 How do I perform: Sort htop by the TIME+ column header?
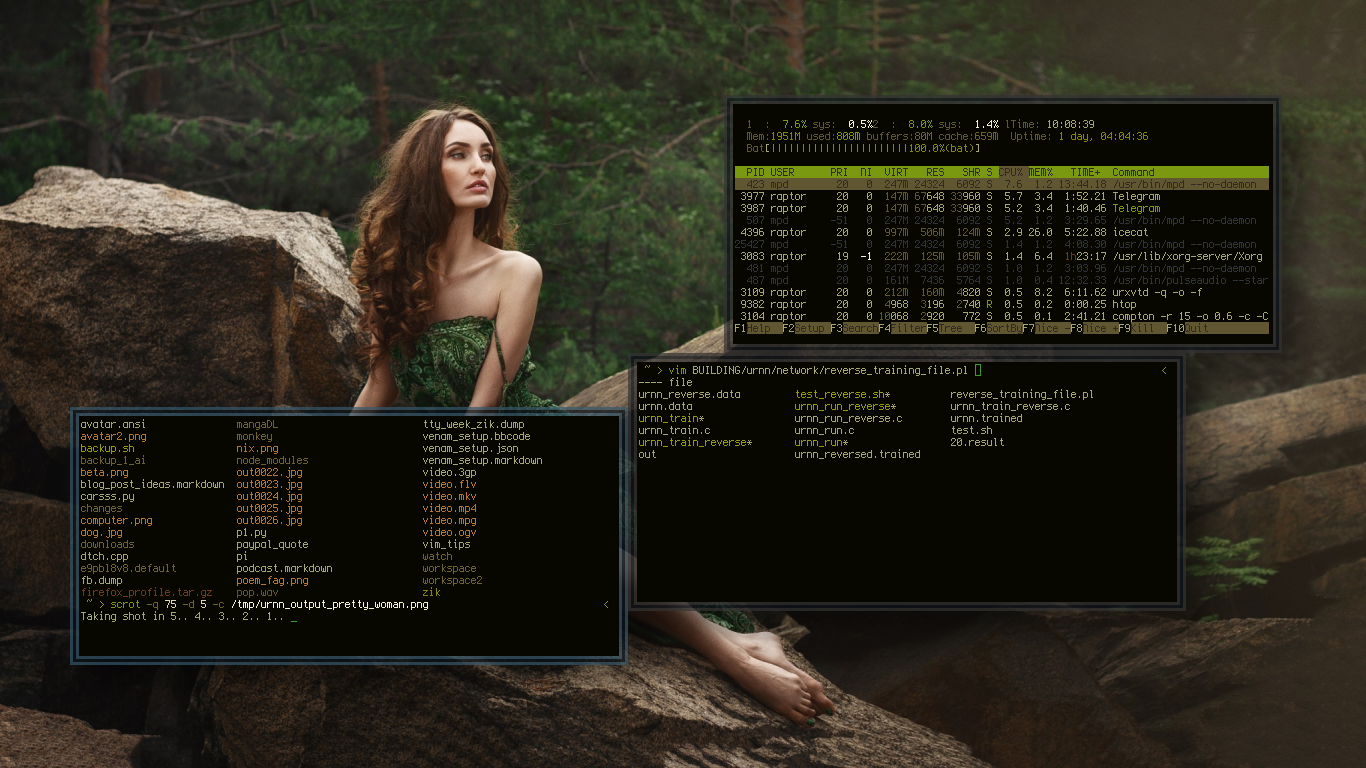pyautogui.click(x=1085, y=172)
